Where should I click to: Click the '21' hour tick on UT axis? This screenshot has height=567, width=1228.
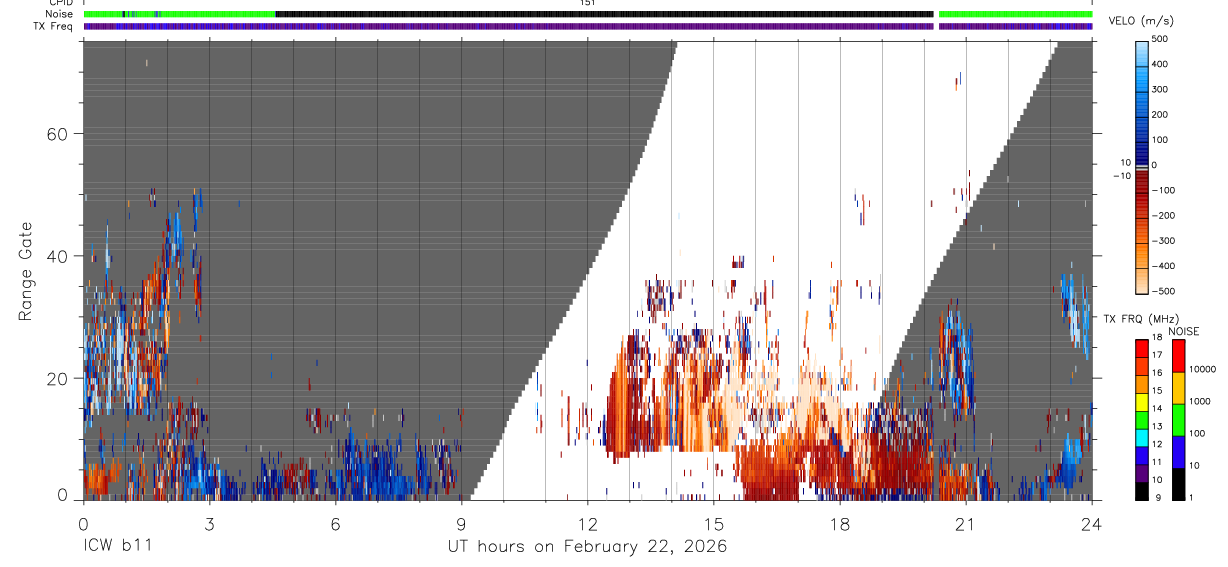tap(965, 522)
